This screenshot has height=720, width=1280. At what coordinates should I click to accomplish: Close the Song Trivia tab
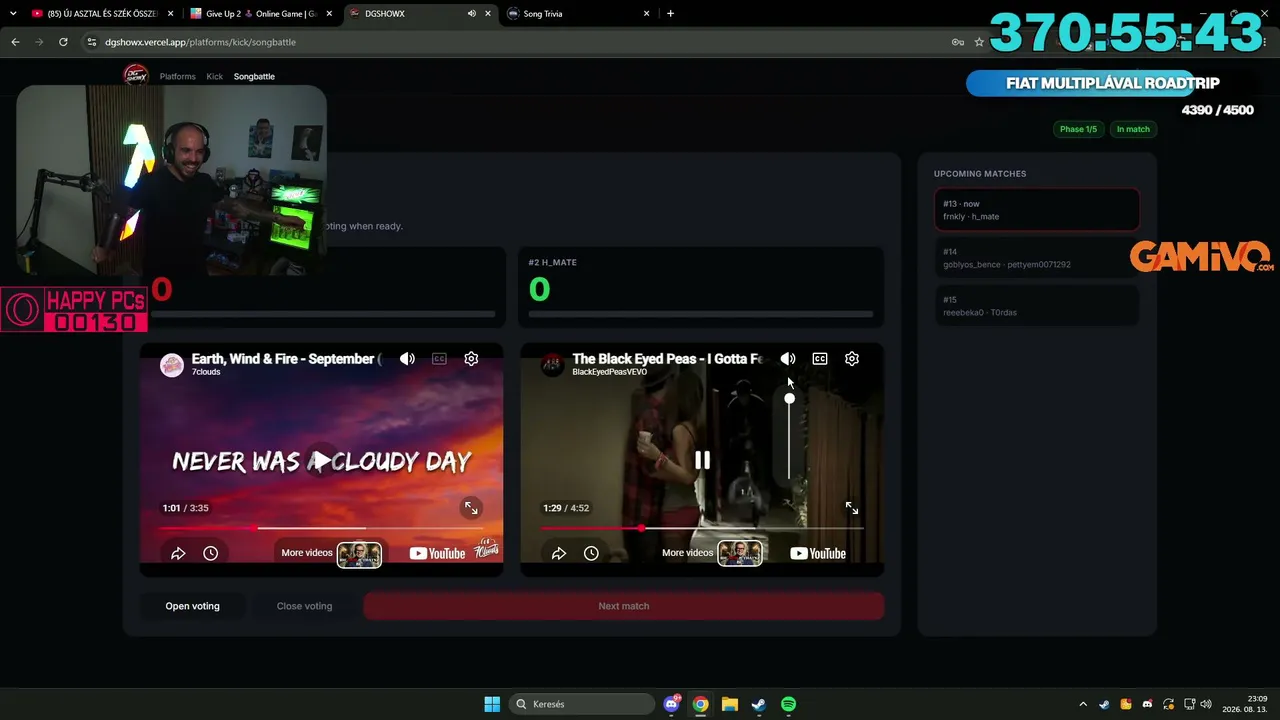[x=646, y=14]
